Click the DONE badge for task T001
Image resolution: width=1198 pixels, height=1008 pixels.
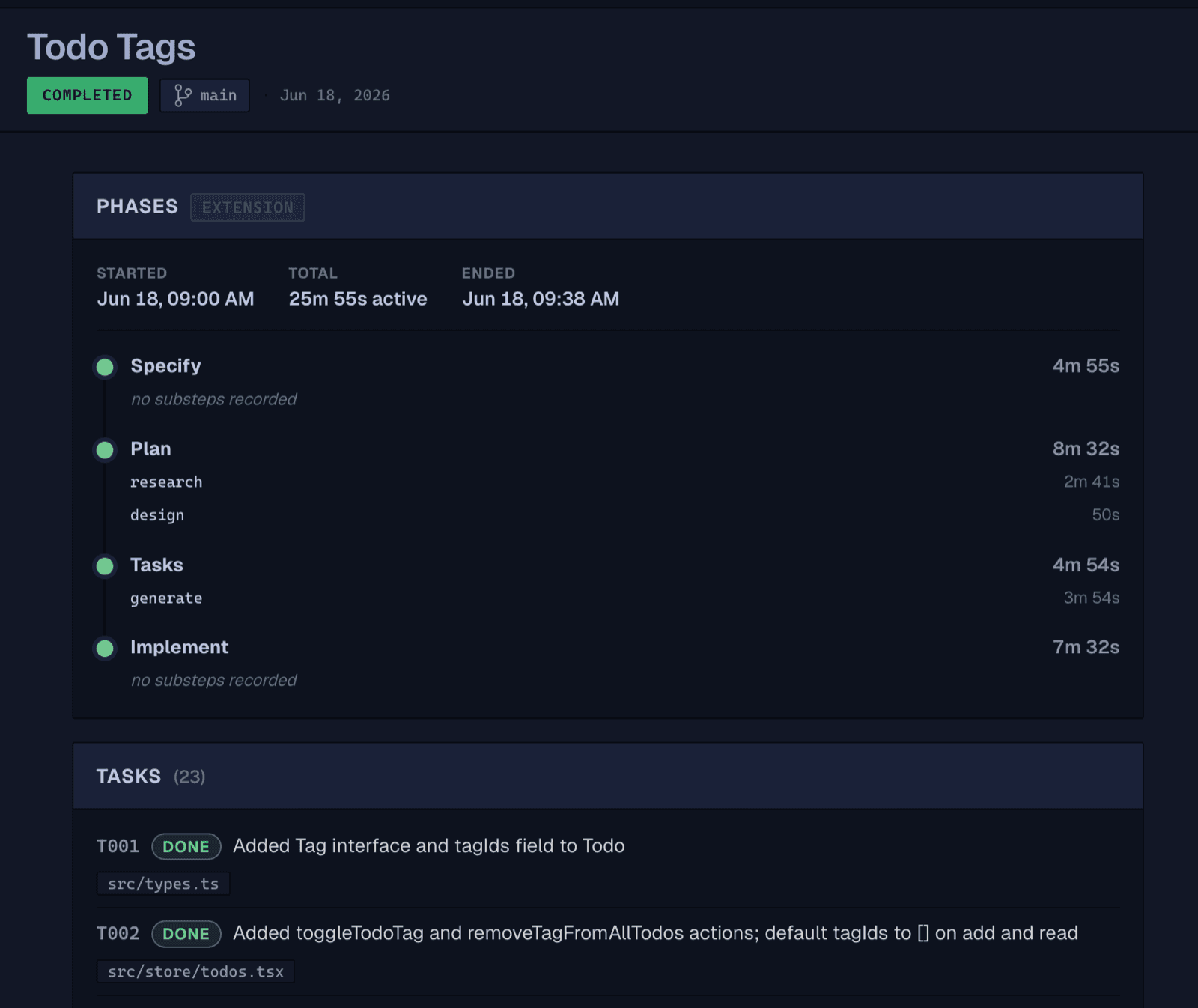pos(186,847)
